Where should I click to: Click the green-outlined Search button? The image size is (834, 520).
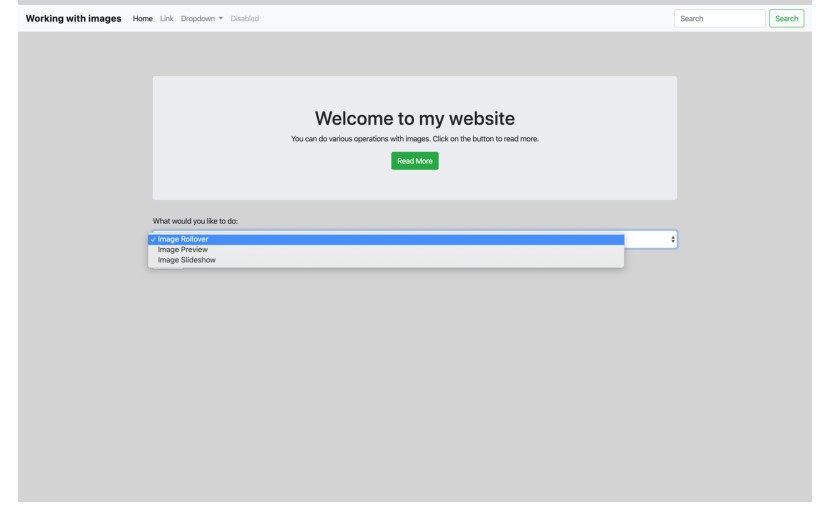[x=786, y=19]
